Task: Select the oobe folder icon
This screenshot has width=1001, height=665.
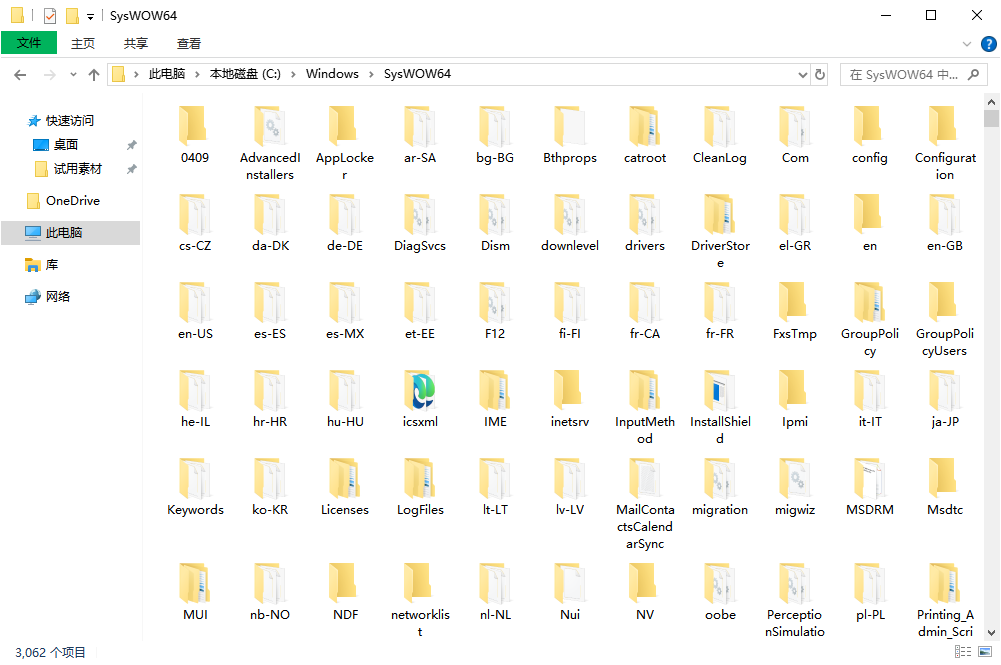Action: (x=720, y=583)
